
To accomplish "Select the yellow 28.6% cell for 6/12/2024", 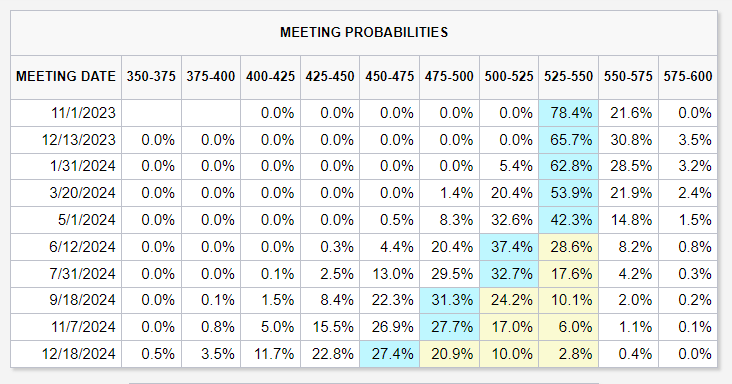I will point(569,247).
